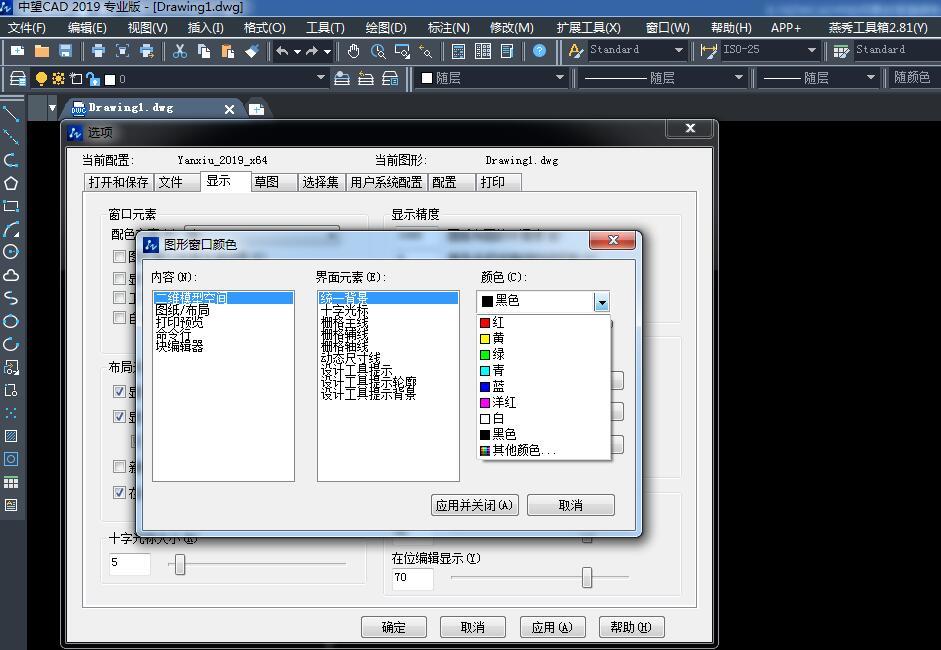Switch to the 打开和保存 tab
This screenshot has width=941, height=650.
119,182
